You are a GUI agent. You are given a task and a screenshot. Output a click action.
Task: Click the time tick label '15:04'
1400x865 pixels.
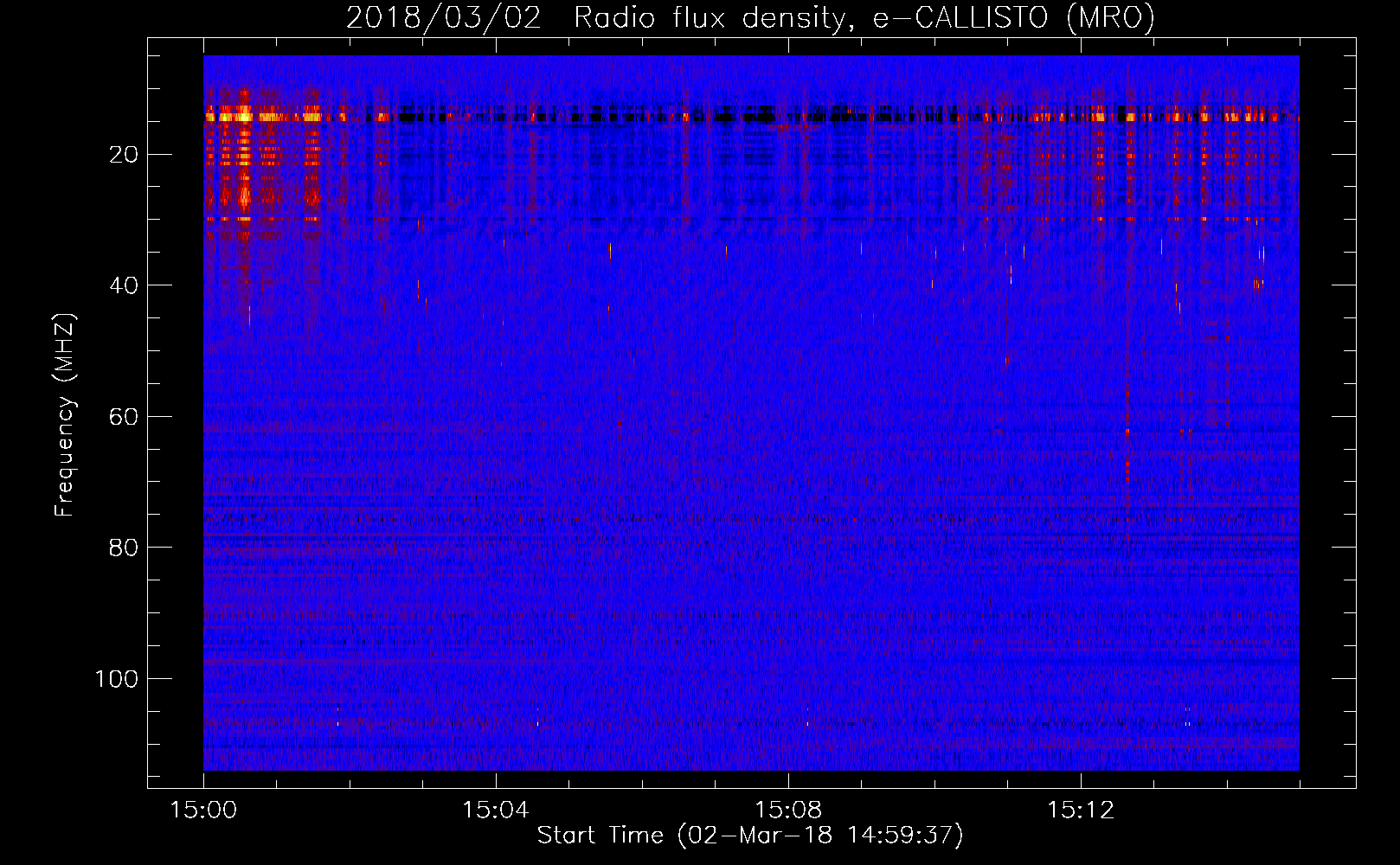495,811
